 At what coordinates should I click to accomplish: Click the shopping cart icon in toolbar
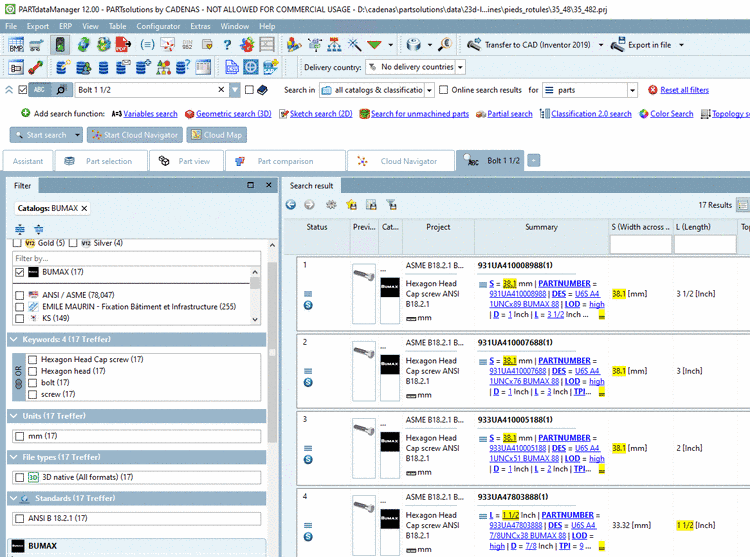click(x=37, y=45)
